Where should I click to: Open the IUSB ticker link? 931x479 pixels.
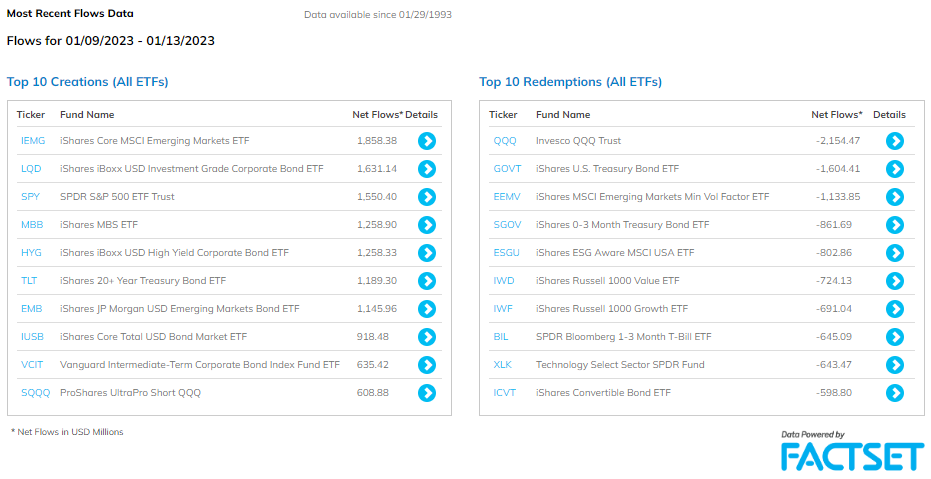32,337
